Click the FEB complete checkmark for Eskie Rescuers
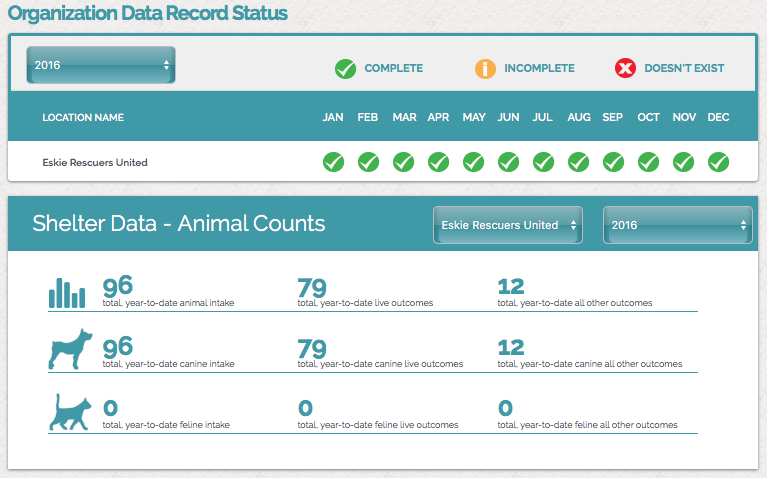 pos(368,162)
